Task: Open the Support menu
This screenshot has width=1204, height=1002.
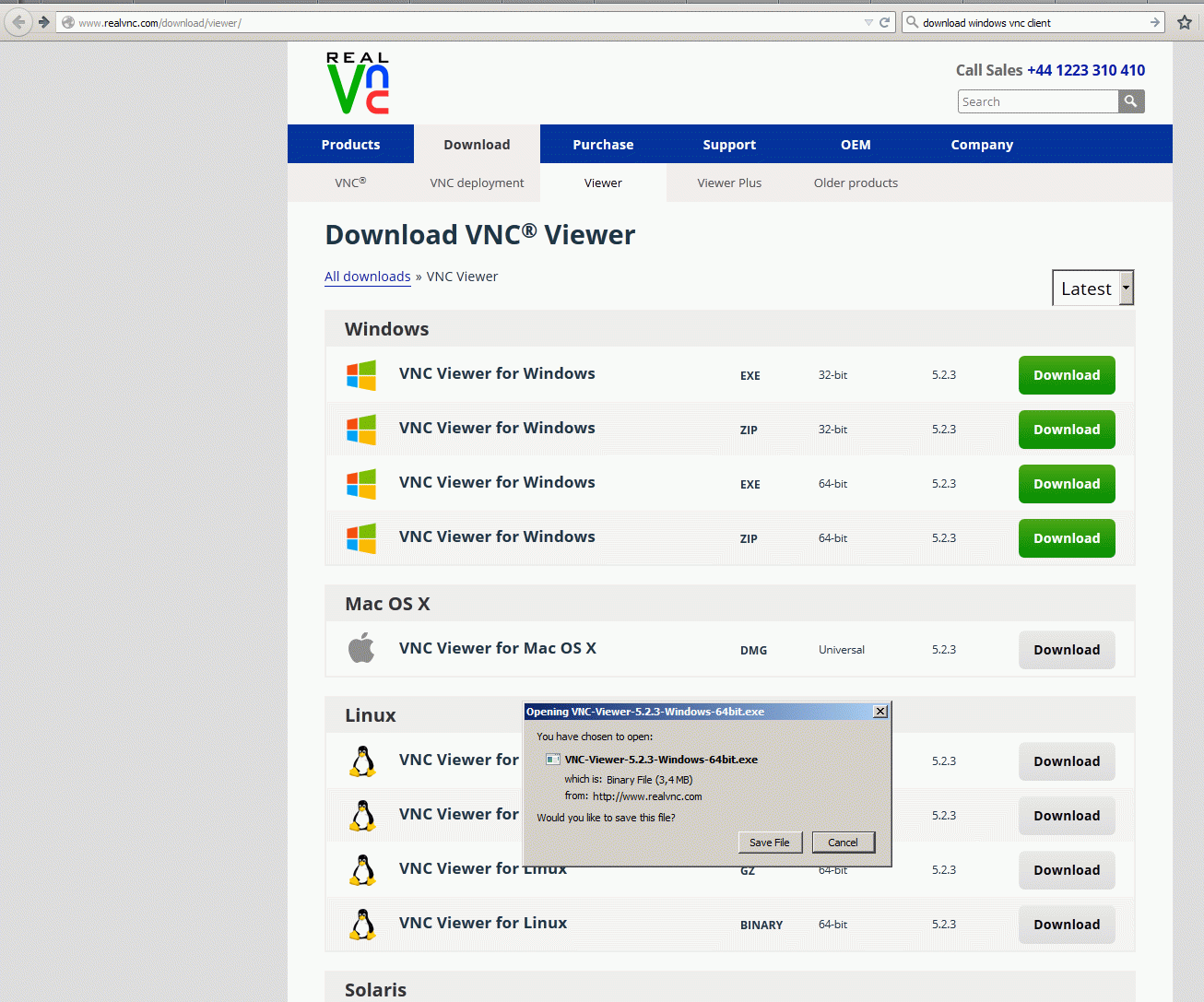Action: pyautogui.click(x=729, y=145)
